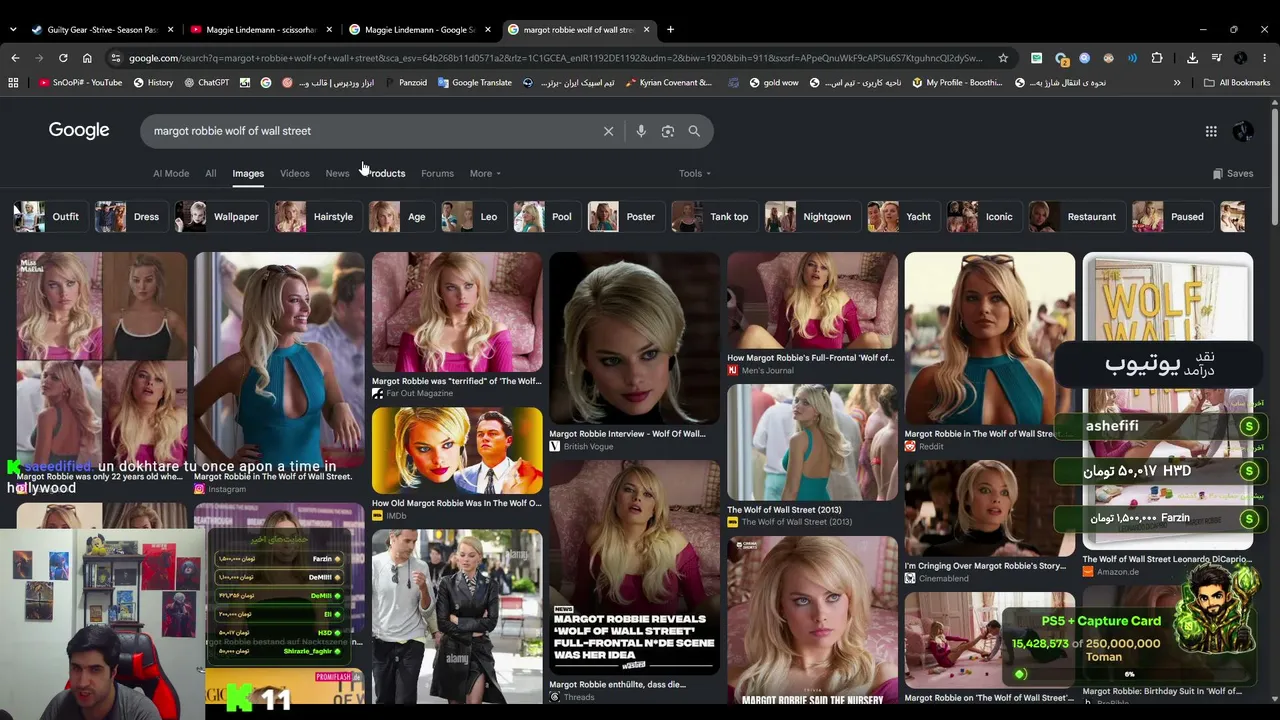Expand the More search filters dropdown
Screen dimensions: 1280x720
[485, 174]
